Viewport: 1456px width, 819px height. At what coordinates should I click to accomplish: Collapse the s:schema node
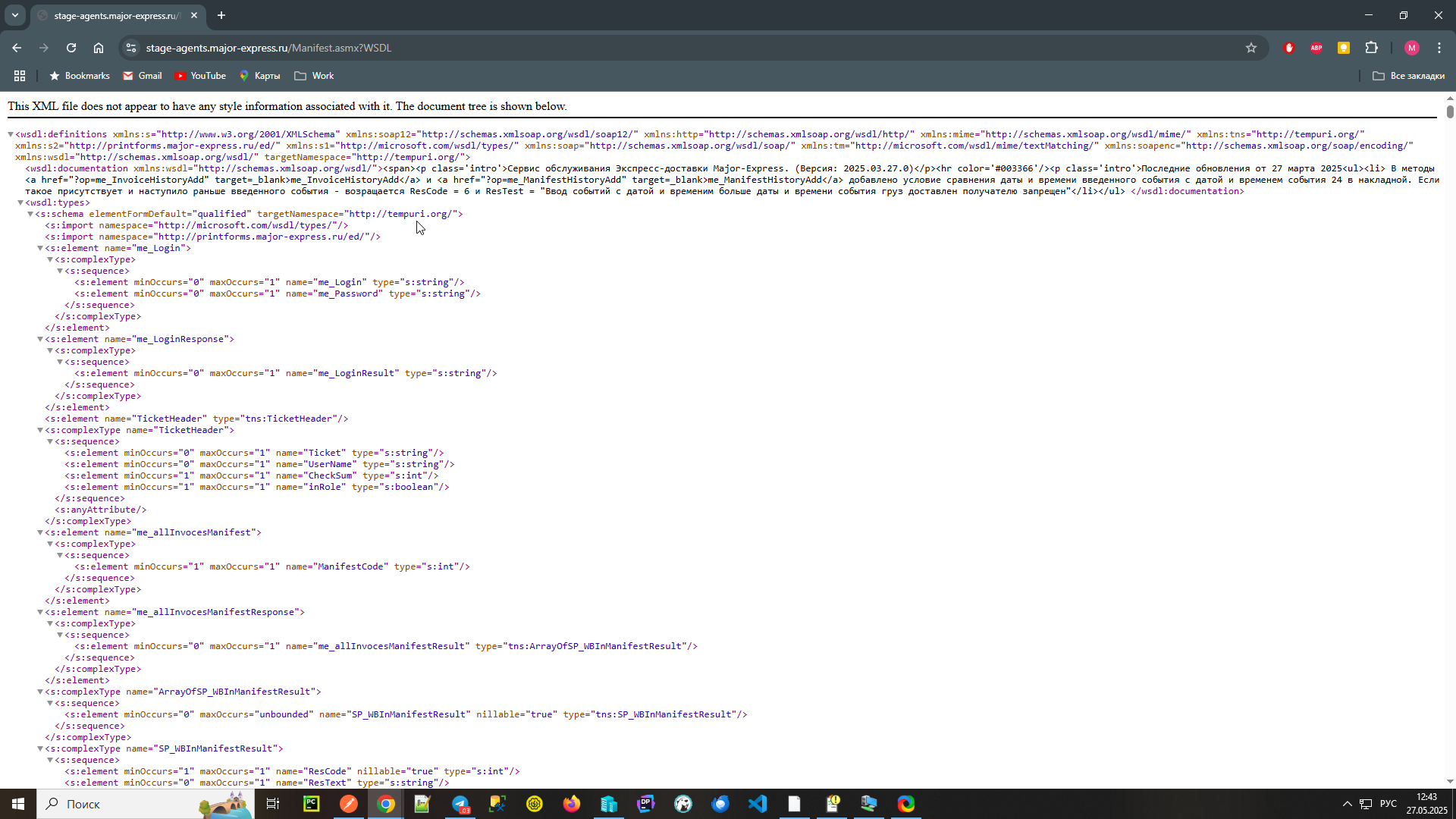click(30, 214)
